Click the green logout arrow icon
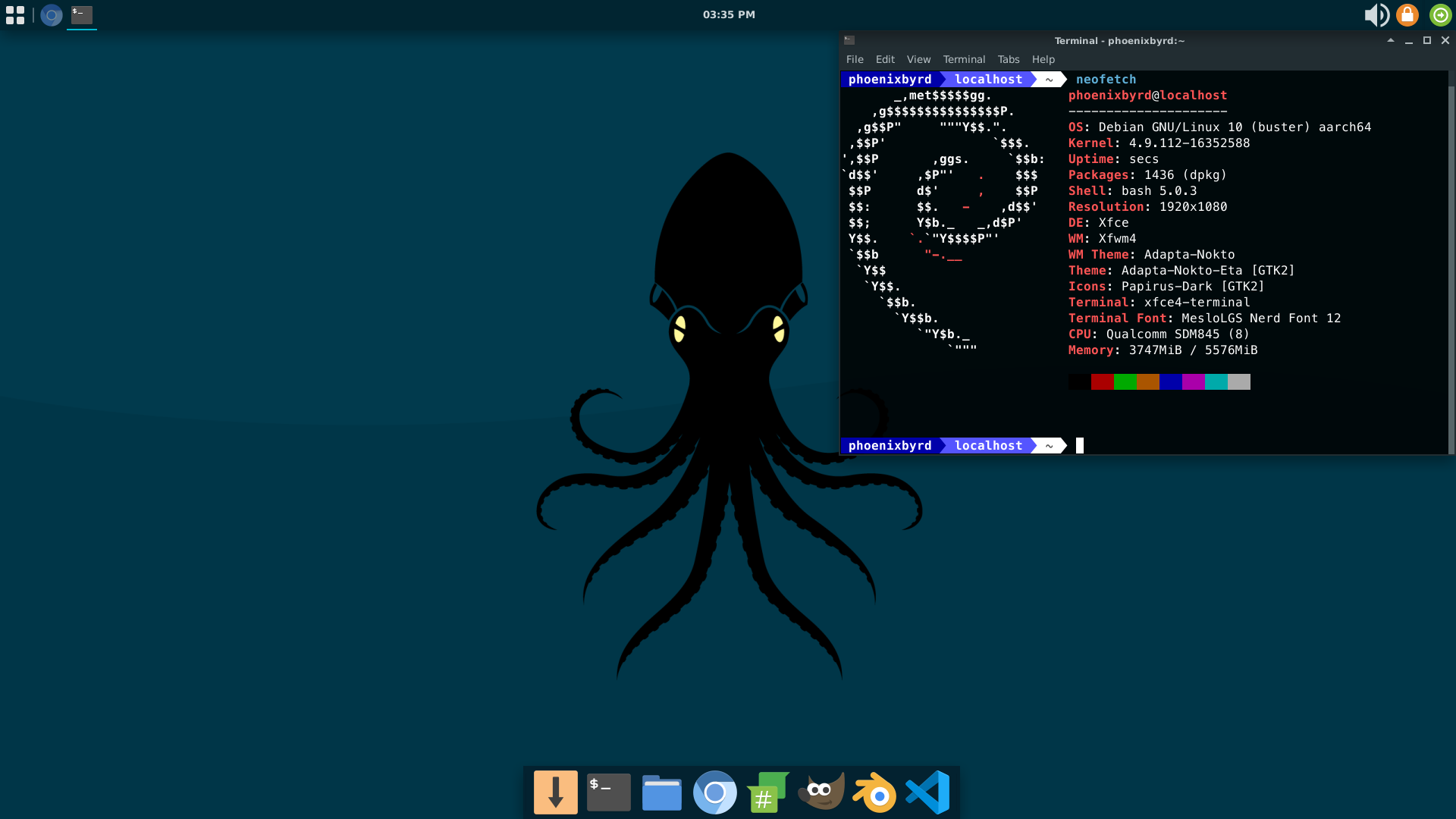Viewport: 1456px width, 819px height. (x=1440, y=14)
